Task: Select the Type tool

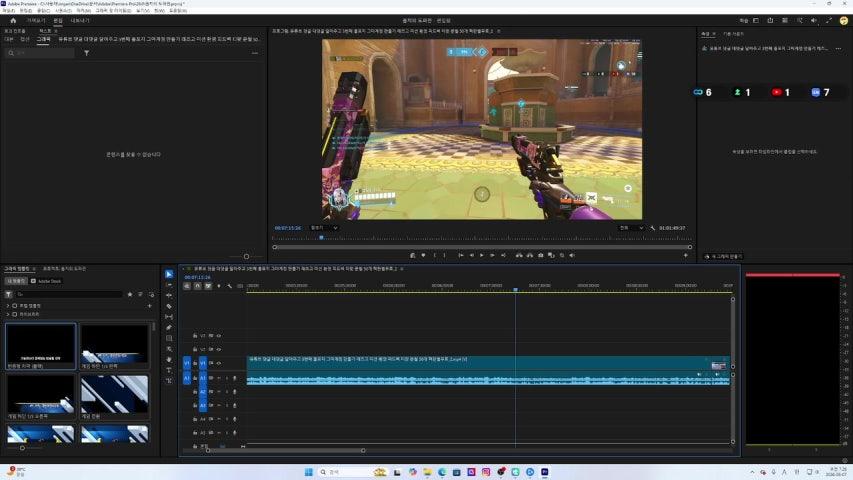Action: (x=169, y=370)
